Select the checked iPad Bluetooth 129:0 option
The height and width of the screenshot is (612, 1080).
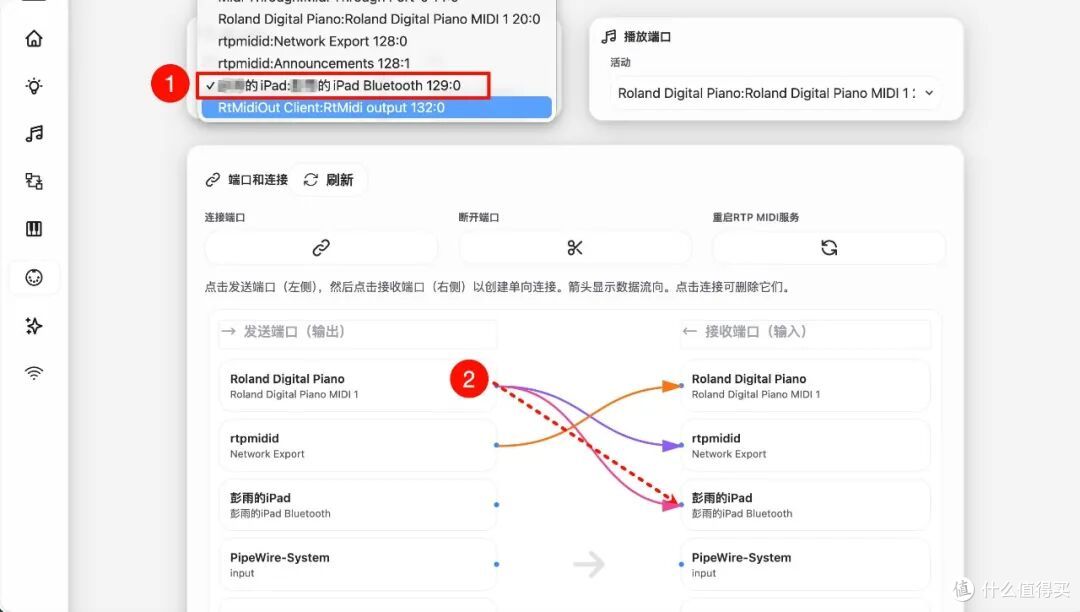377,85
